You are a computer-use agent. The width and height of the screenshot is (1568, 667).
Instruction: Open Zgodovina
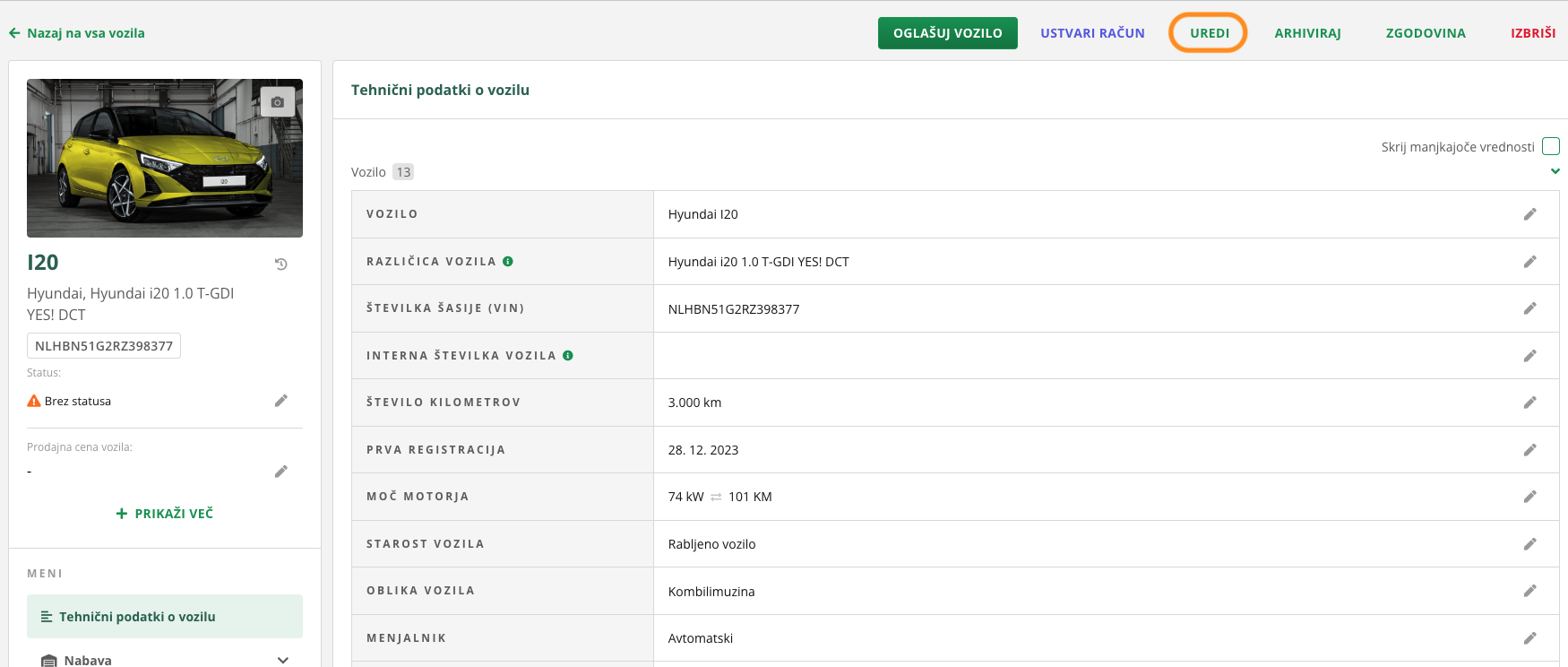1426,33
